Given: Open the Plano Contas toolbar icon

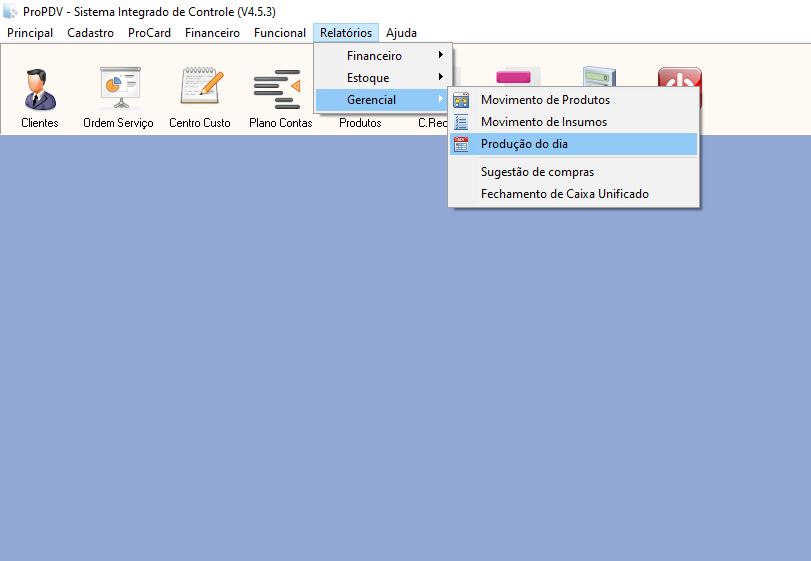Looking at the screenshot, I should 278,89.
